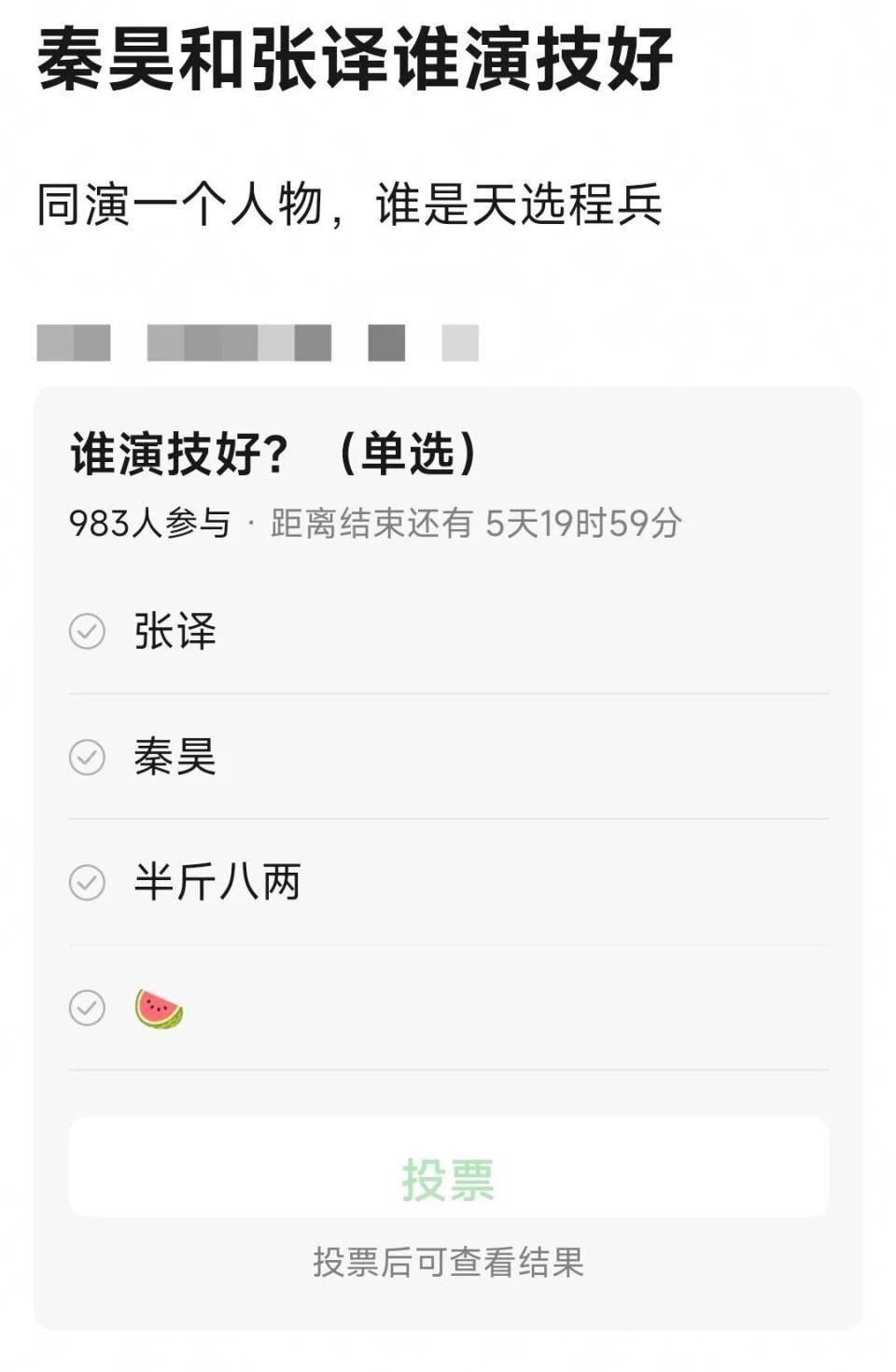Tap the 半斤八两 option text

tap(217, 882)
